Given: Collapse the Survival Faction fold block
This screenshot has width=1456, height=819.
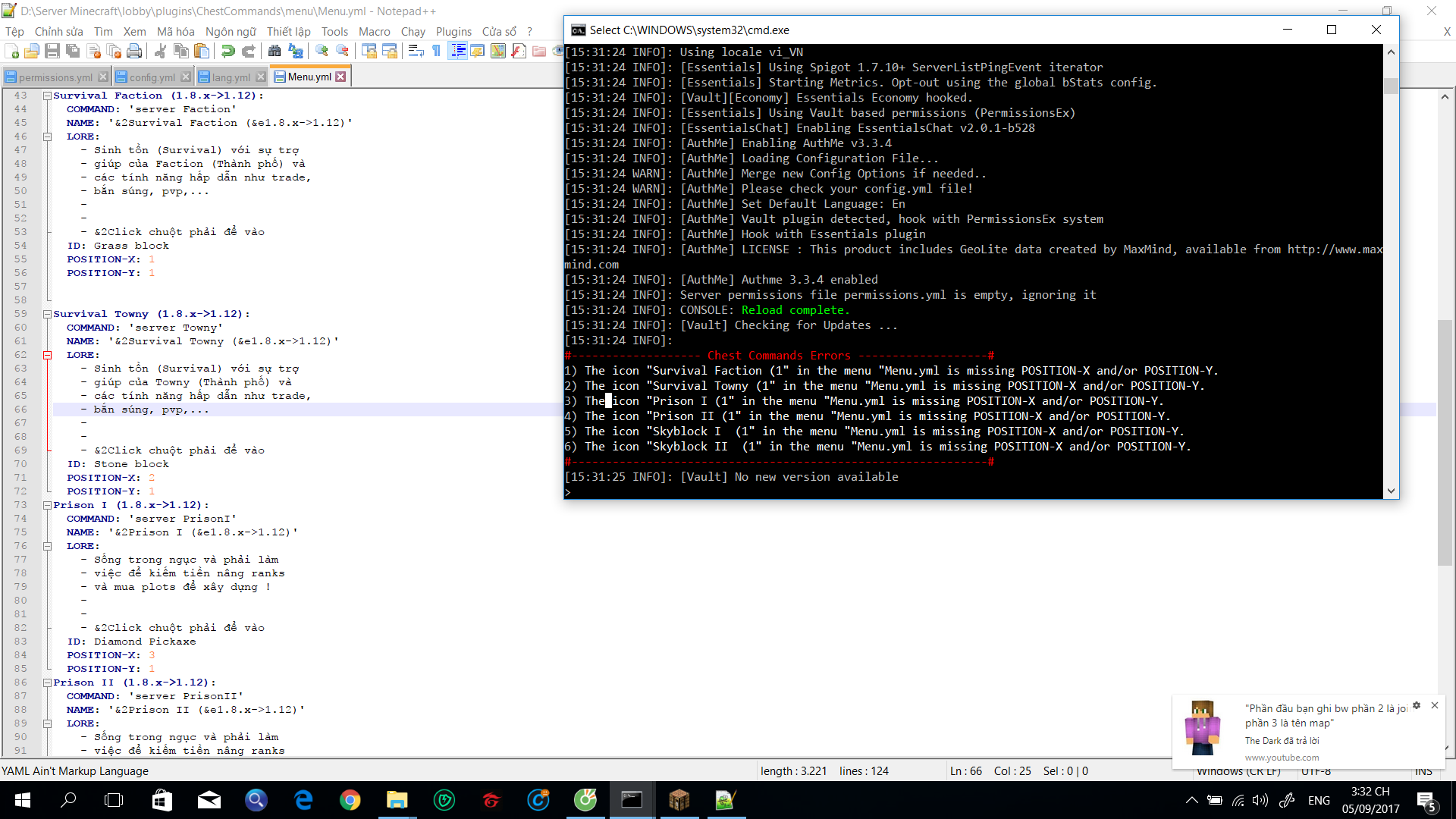Looking at the screenshot, I should [x=47, y=96].
